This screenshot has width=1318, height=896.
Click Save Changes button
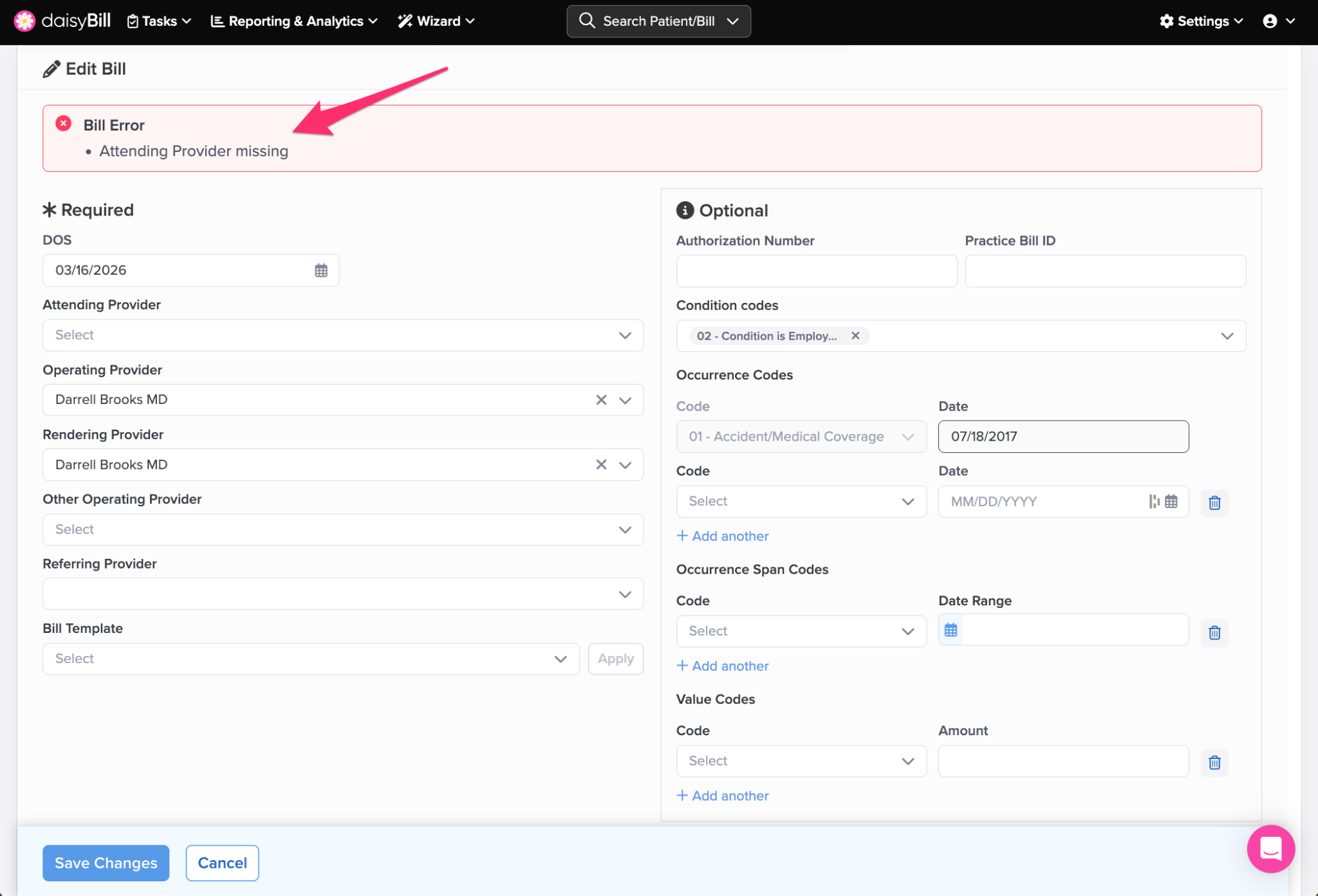click(106, 863)
